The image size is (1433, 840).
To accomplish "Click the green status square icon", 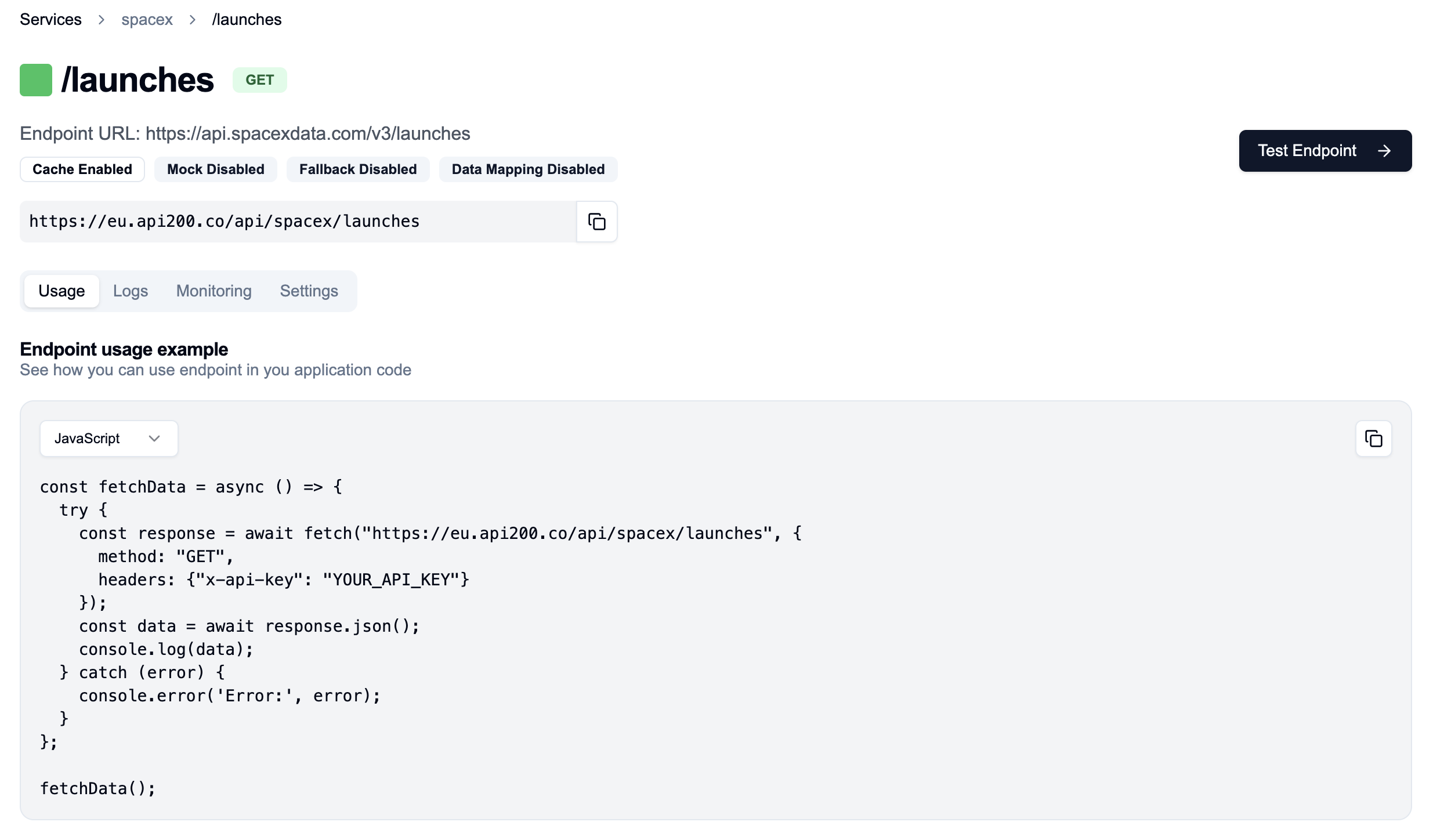I will pos(36,80).
